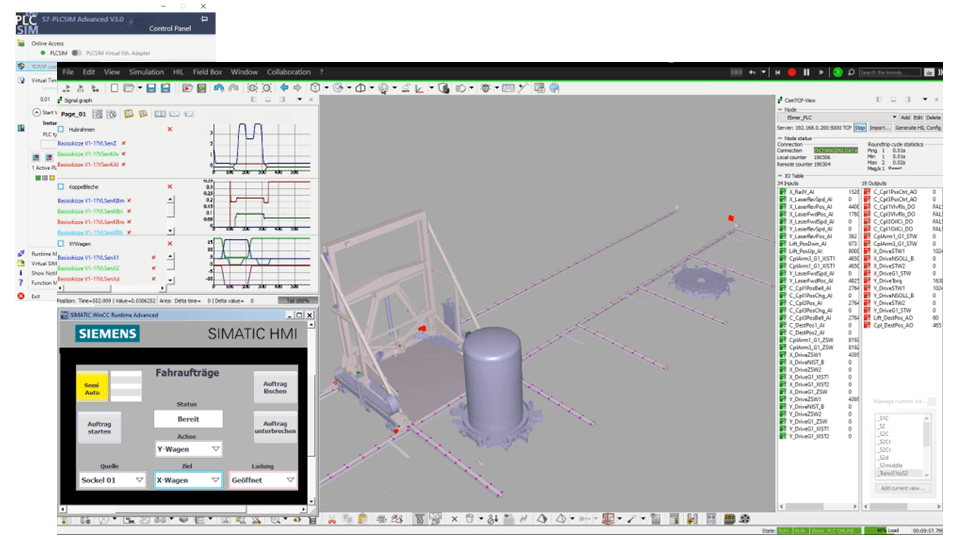The width and height of the screenshot is (960, 540).
Task: Click the Save icon in toolbar
Action: point(150,88)
